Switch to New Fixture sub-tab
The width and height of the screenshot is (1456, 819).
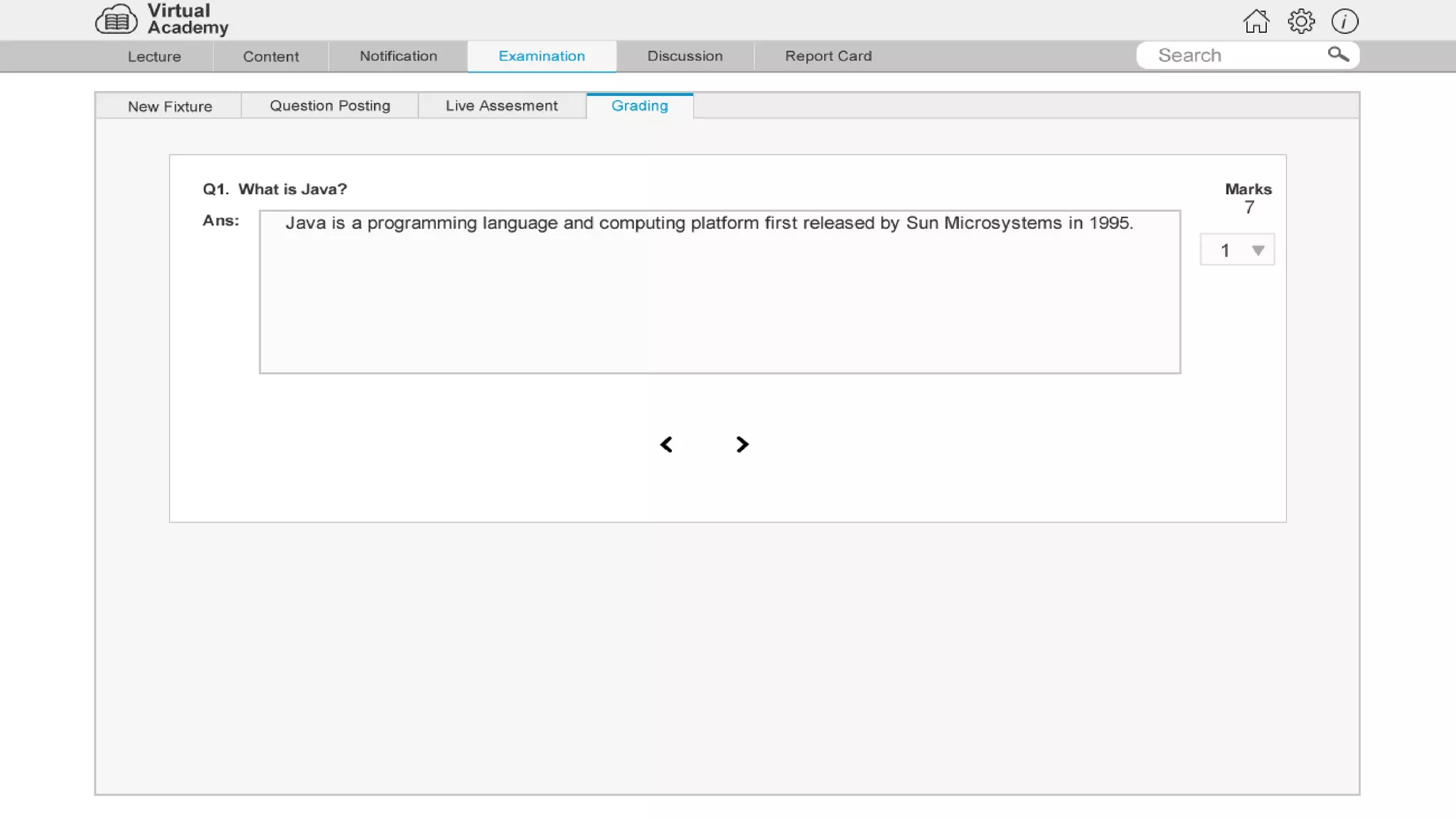point(170,106)
